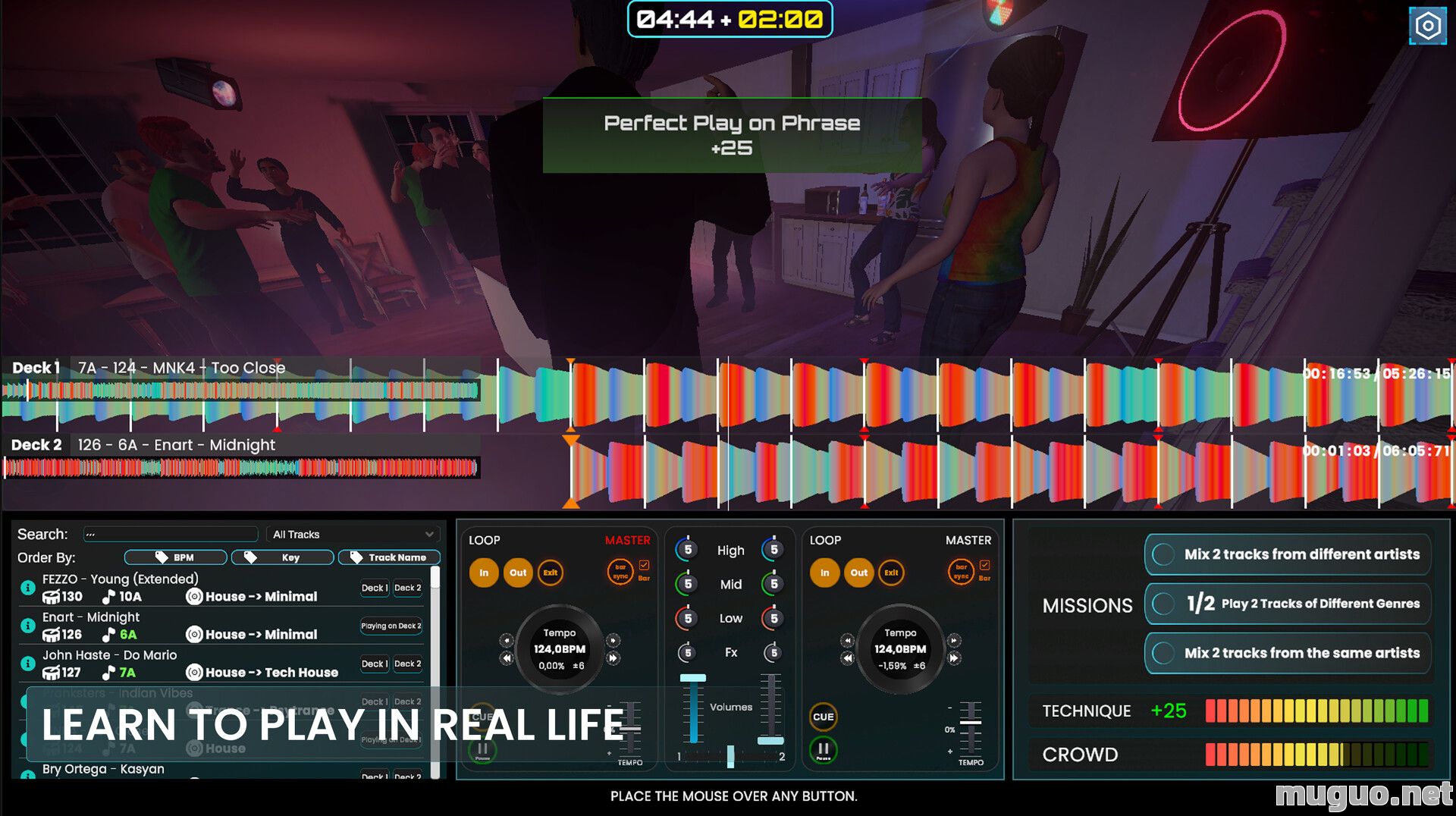Load John Haste - Do Mario onto Deck 2
Viewport: 1456px width, 816px height.
pos(407,664)
